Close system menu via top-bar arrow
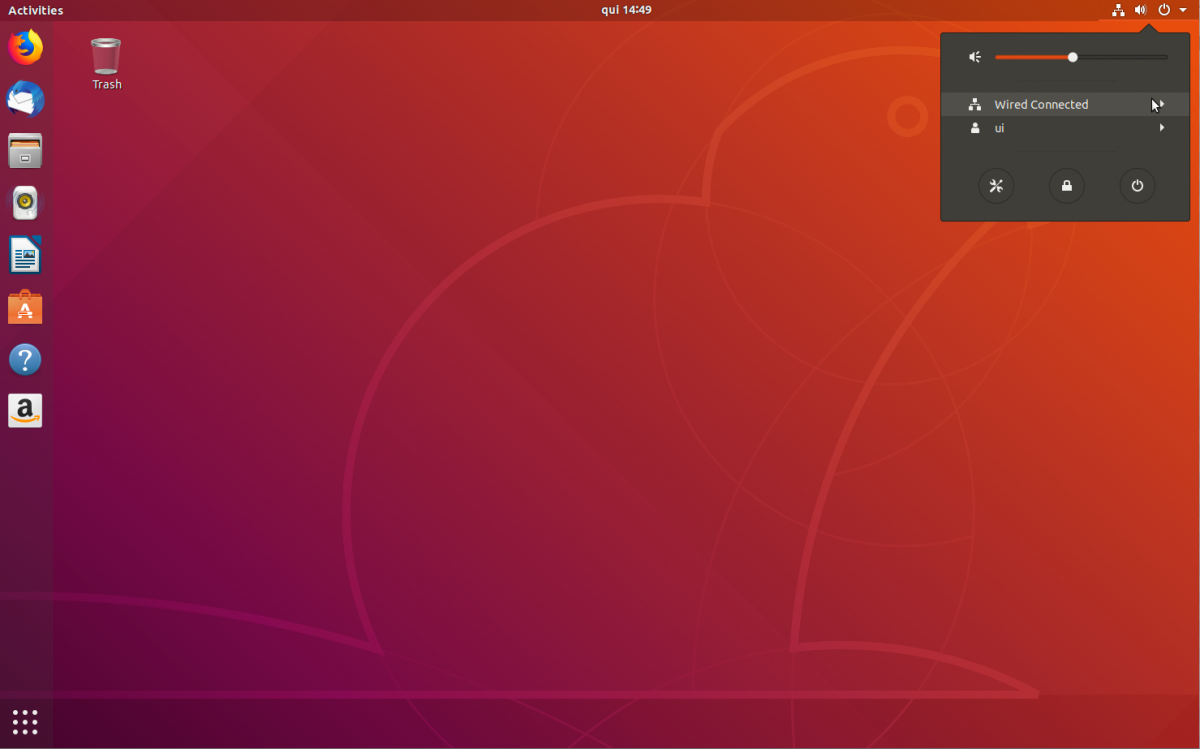Image resolution: width=1200 pixels, height=749 pixels. [1183, 10]
